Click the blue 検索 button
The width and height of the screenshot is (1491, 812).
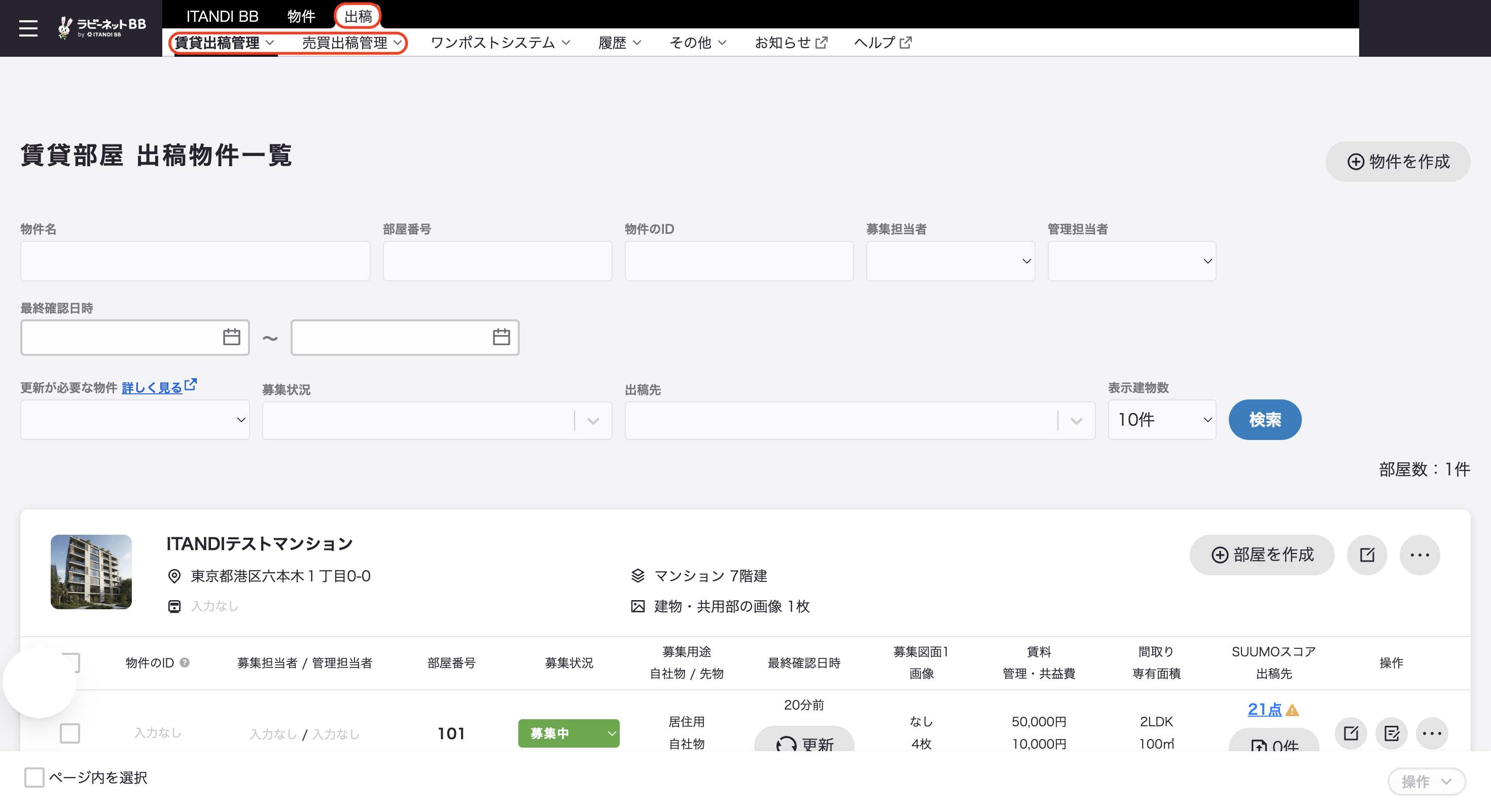tap(1265, 419)
